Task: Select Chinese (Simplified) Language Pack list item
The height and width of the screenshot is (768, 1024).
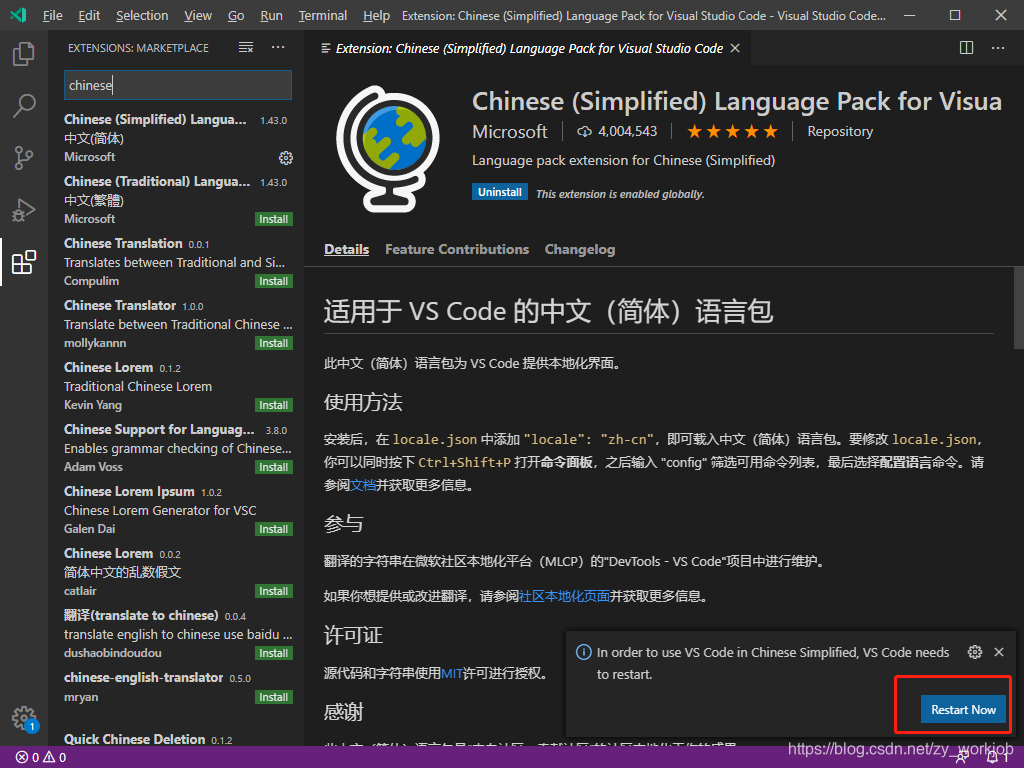Action: (176, 138)
